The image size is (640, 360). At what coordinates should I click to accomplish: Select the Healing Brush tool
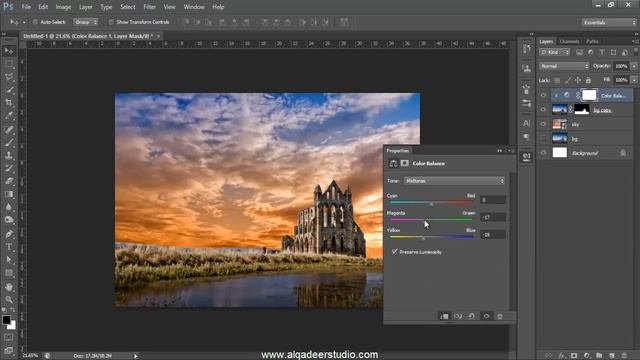[9, 130]
